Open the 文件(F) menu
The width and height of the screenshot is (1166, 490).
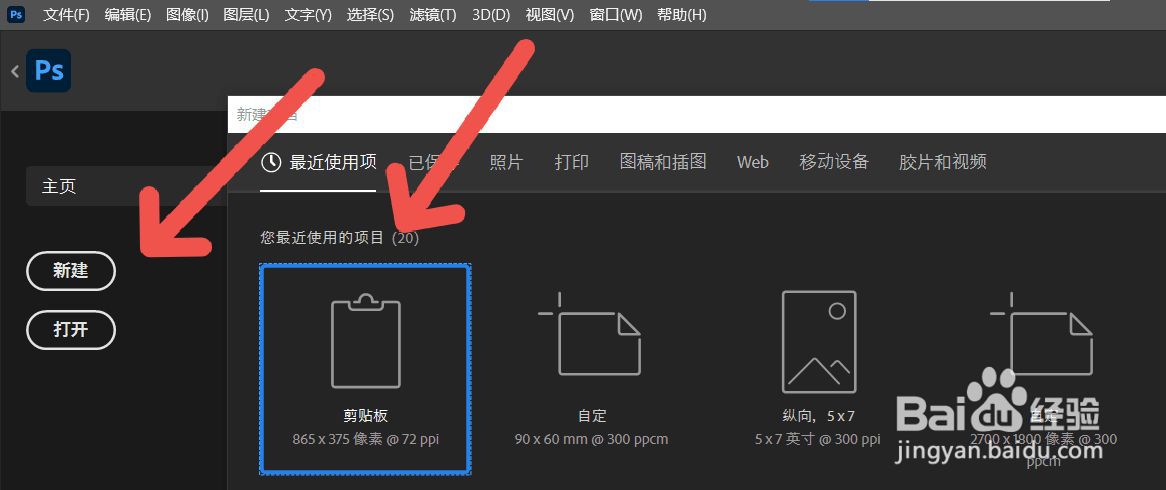pyautogui.click(x=66, y=15)
